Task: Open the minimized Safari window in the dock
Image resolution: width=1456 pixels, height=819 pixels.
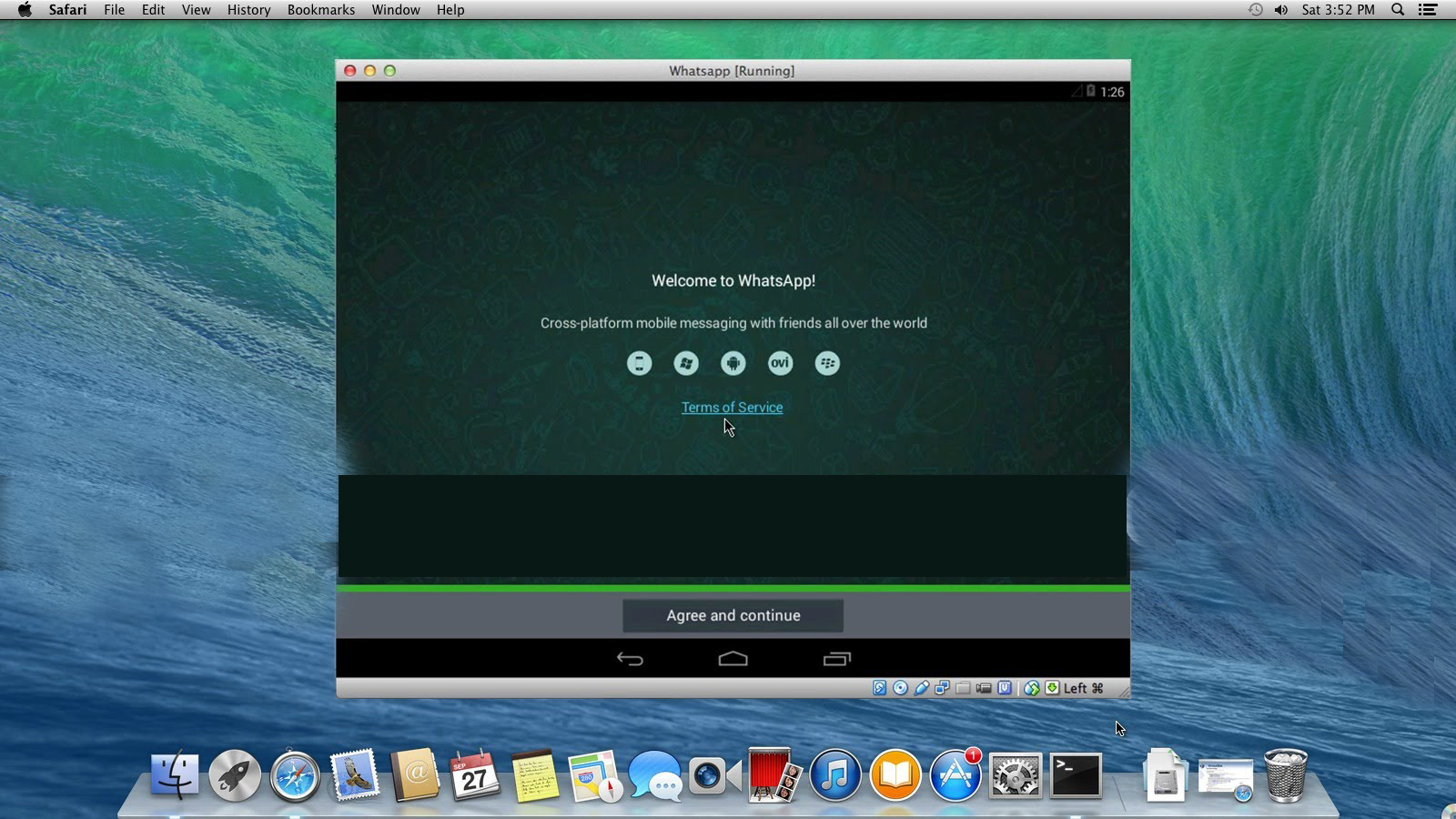Action: coord(1226,780)
